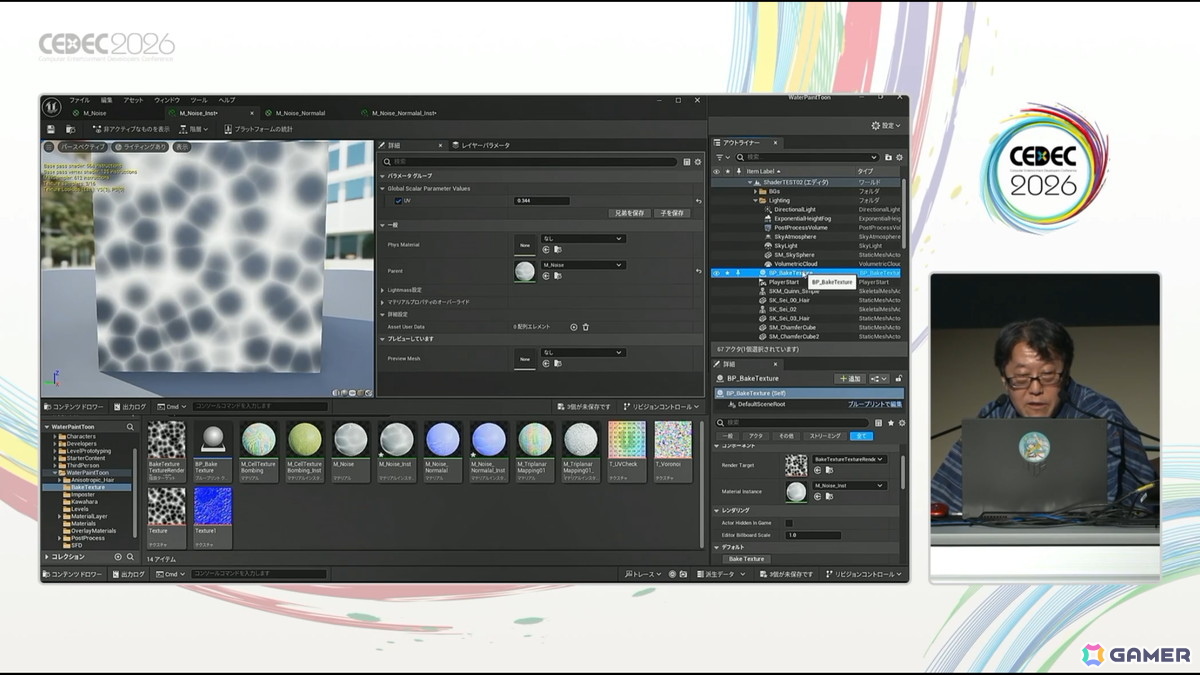Click the lock icon in the BP_BakeTexture details header
1200x675 pixels.
point(899,379)
